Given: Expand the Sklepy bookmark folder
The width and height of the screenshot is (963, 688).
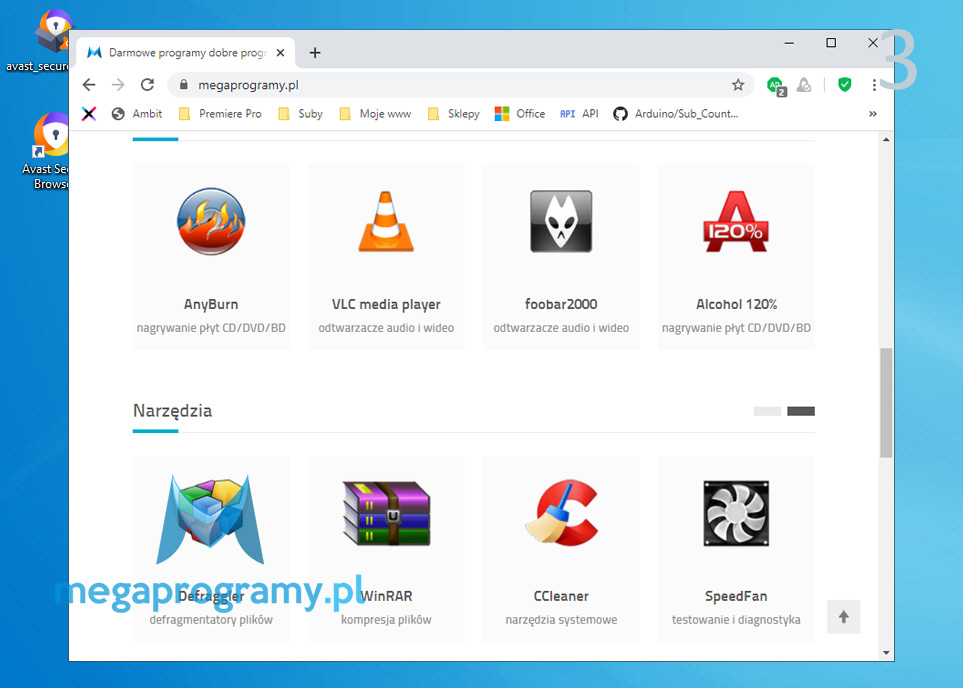Looking at the screenshot, I should [x=453, y=114].
